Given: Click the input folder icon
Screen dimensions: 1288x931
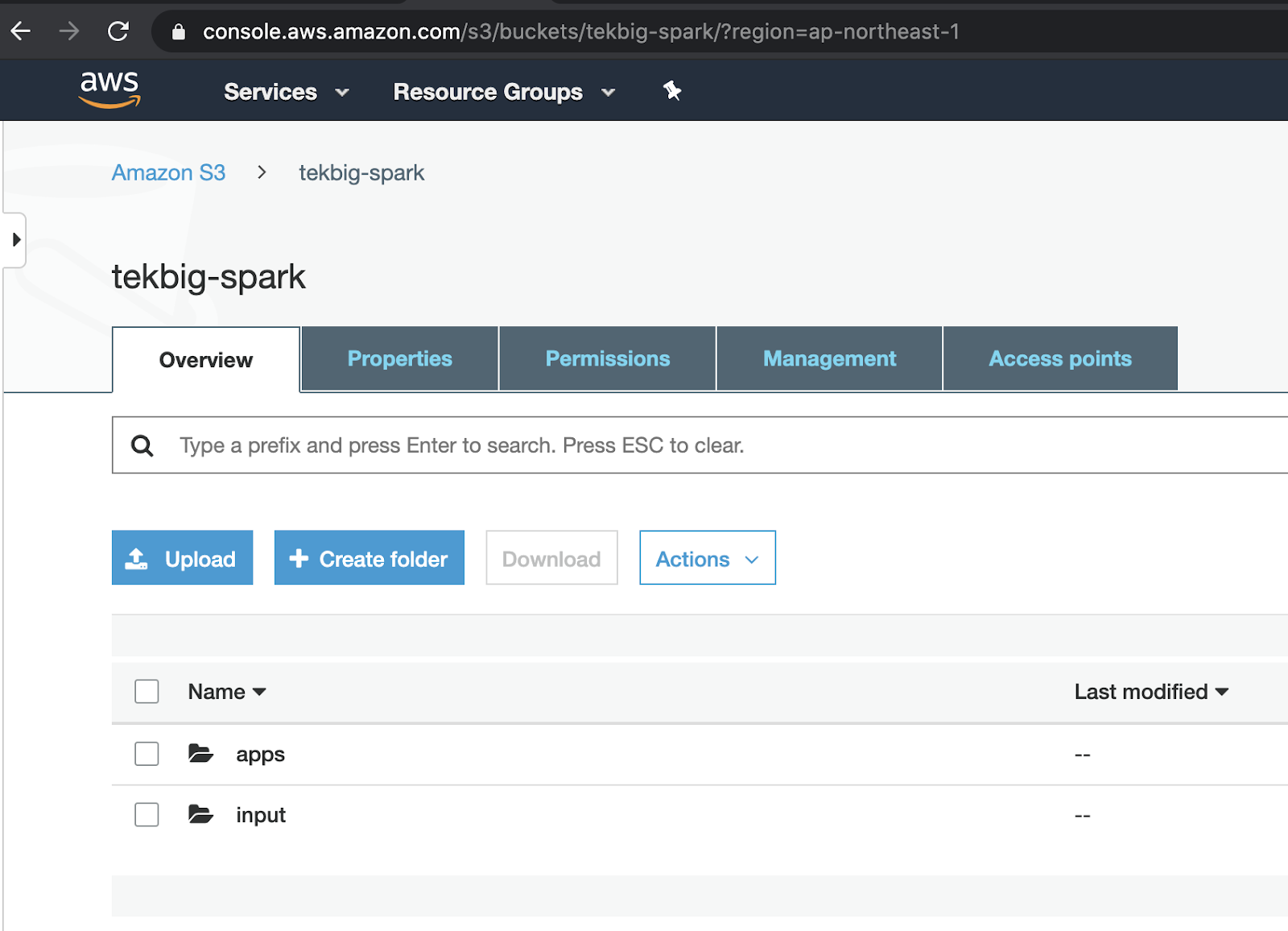Looking at the screenshot, I should 200,814.
